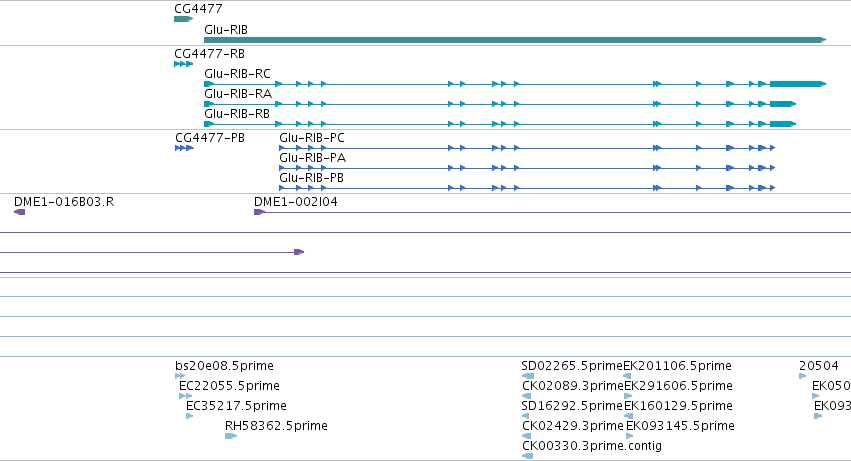Select the CG4477 gene label
This screenshot has height=461, width=851.
pyautogui.click(x=198, y=9)
